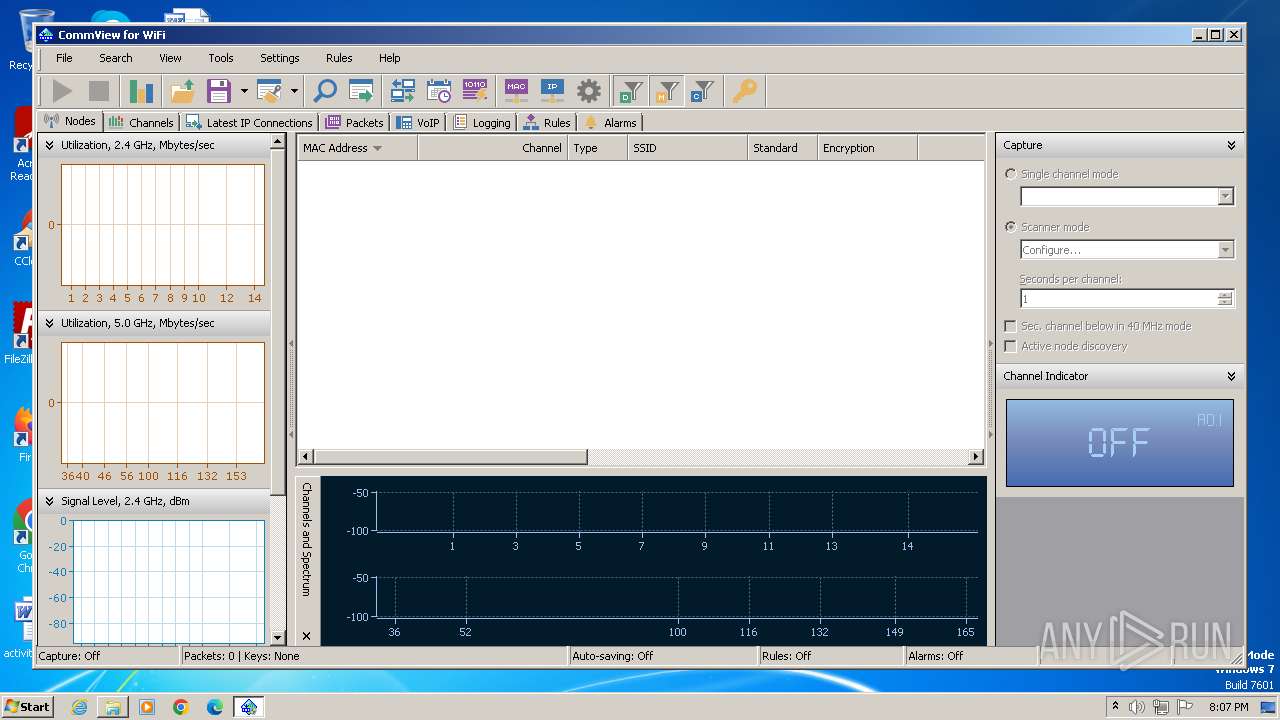Enable Sec. channel below in 40 MHz mode
1280x720 pixels.
tap(1010, 326)
